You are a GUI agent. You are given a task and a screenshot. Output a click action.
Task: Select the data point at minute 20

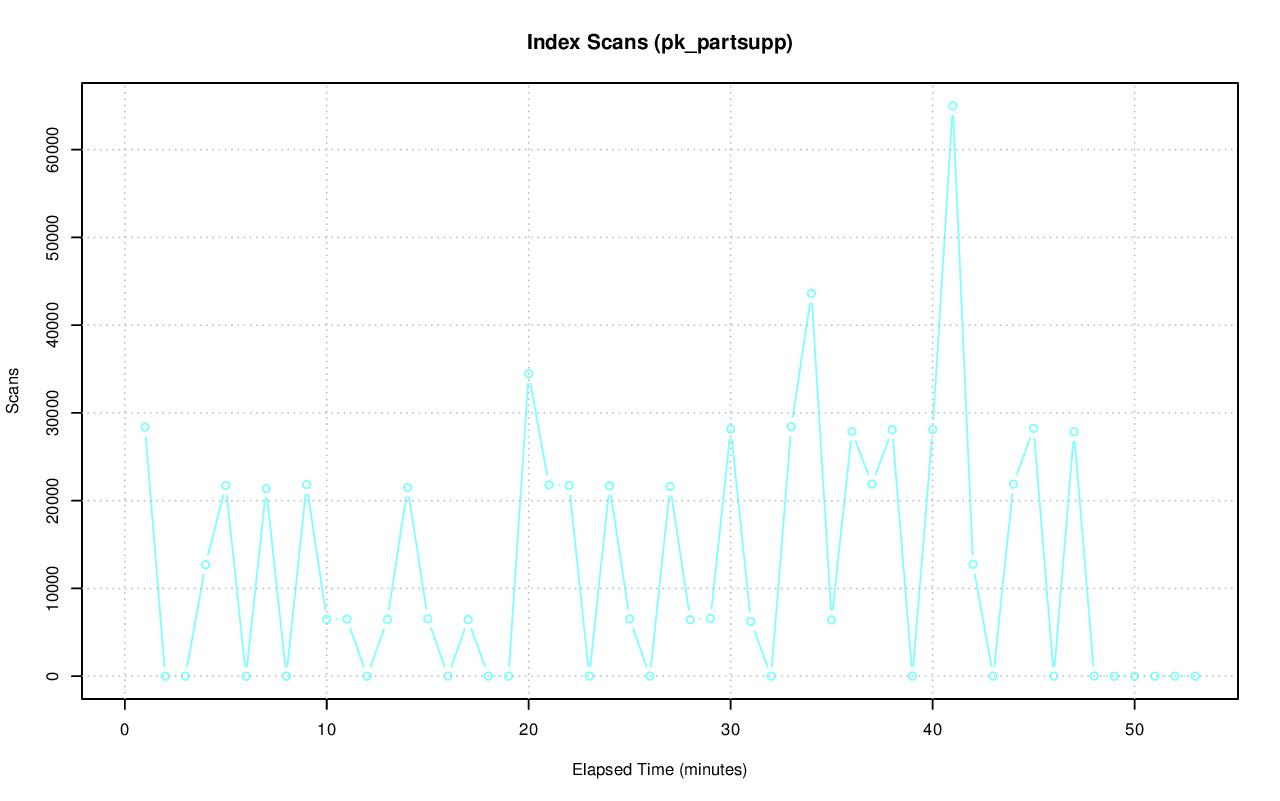coord(529,374)
